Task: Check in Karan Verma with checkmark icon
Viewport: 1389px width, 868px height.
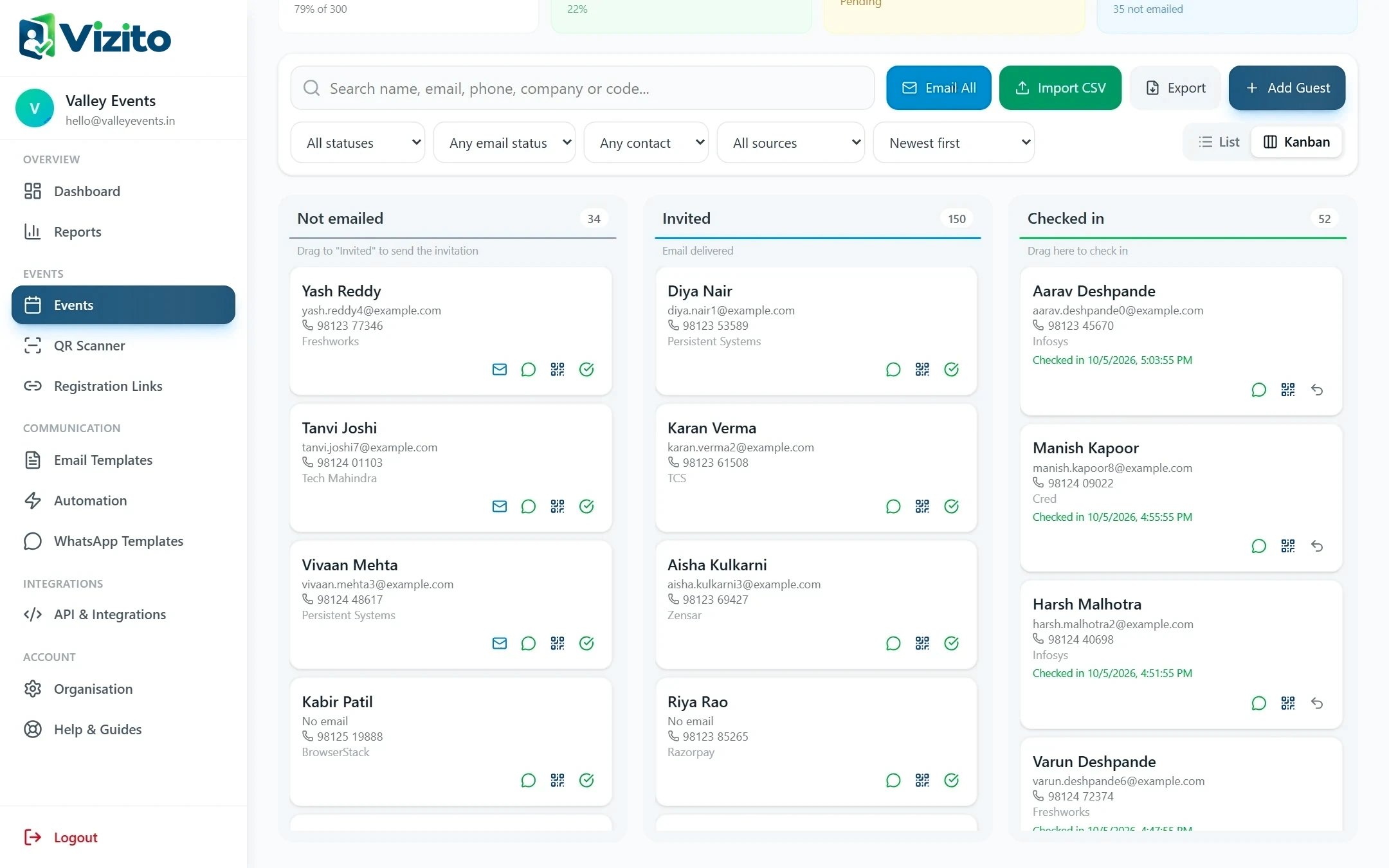Action: 951,506
